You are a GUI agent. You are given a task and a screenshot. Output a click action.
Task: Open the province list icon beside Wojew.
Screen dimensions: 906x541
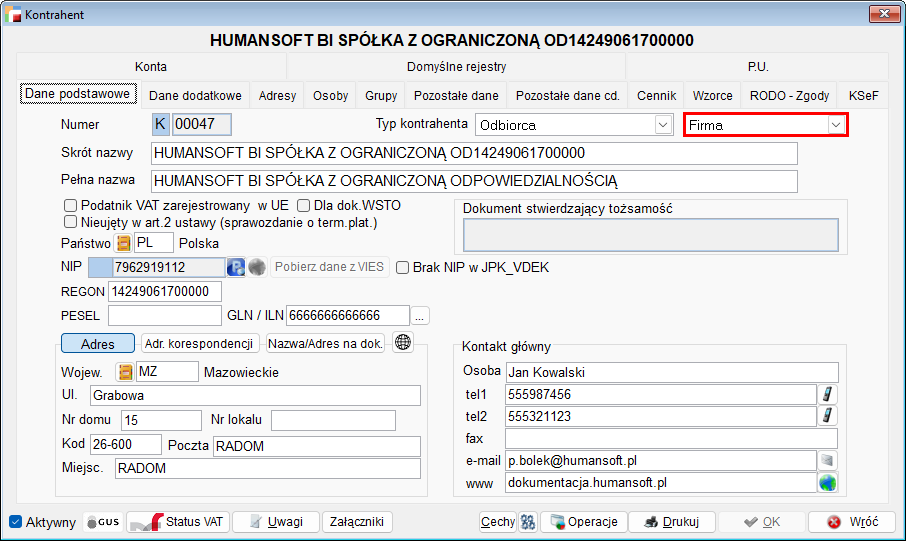click(124, 372)
